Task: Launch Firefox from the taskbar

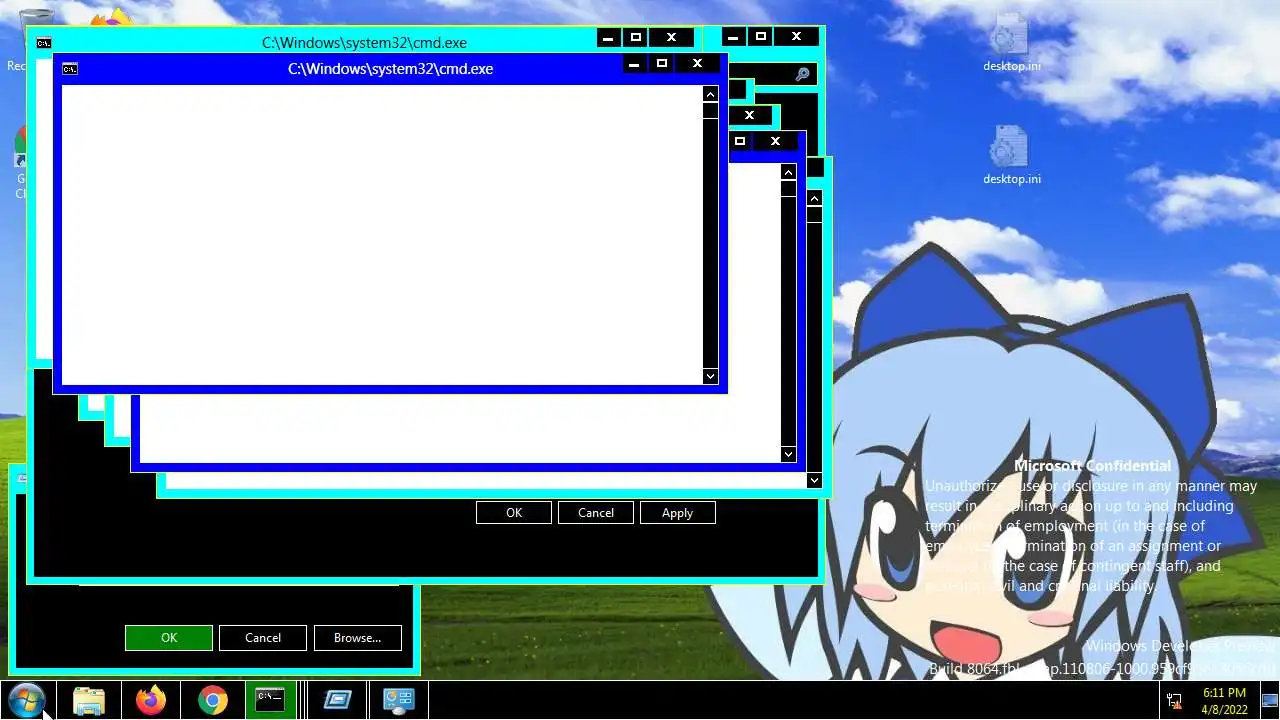Action: [x=151, y=700]
